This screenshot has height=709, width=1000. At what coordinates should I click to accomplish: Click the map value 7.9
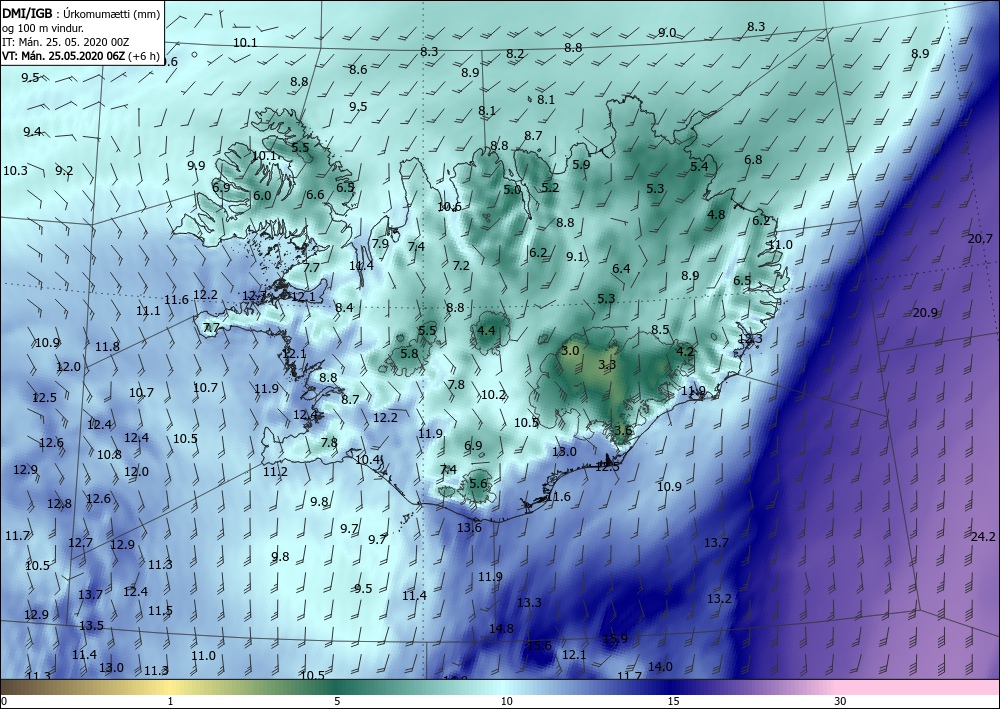[380, 244]
